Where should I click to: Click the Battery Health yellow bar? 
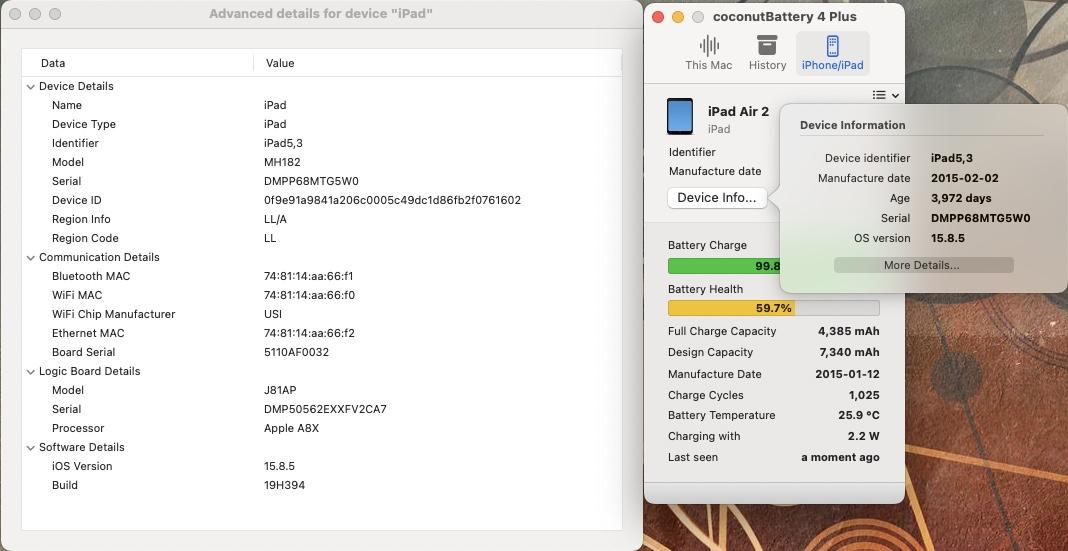(773, 308)
